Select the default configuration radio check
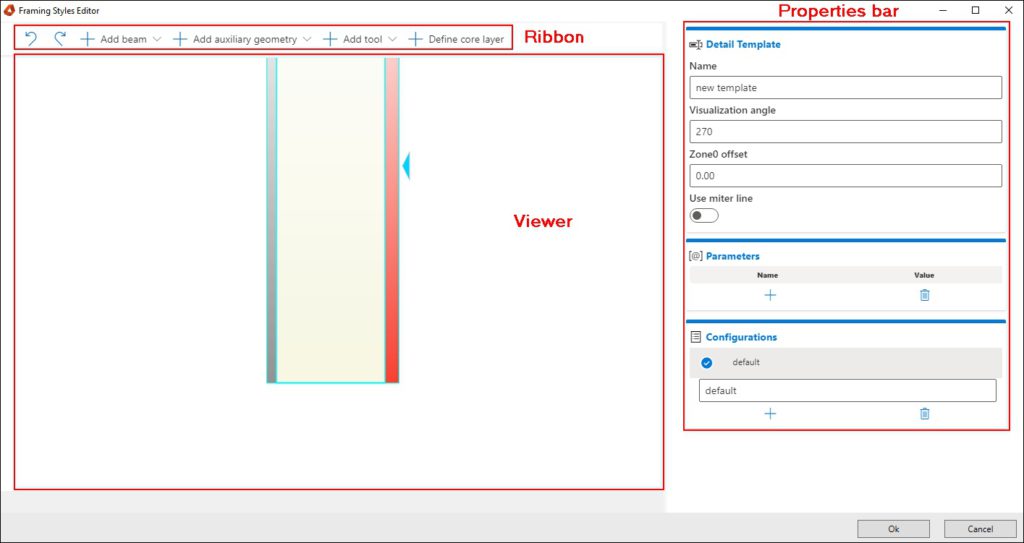Image resolution: width=1024 pixels, height=543 pixels. coord(707,363)
